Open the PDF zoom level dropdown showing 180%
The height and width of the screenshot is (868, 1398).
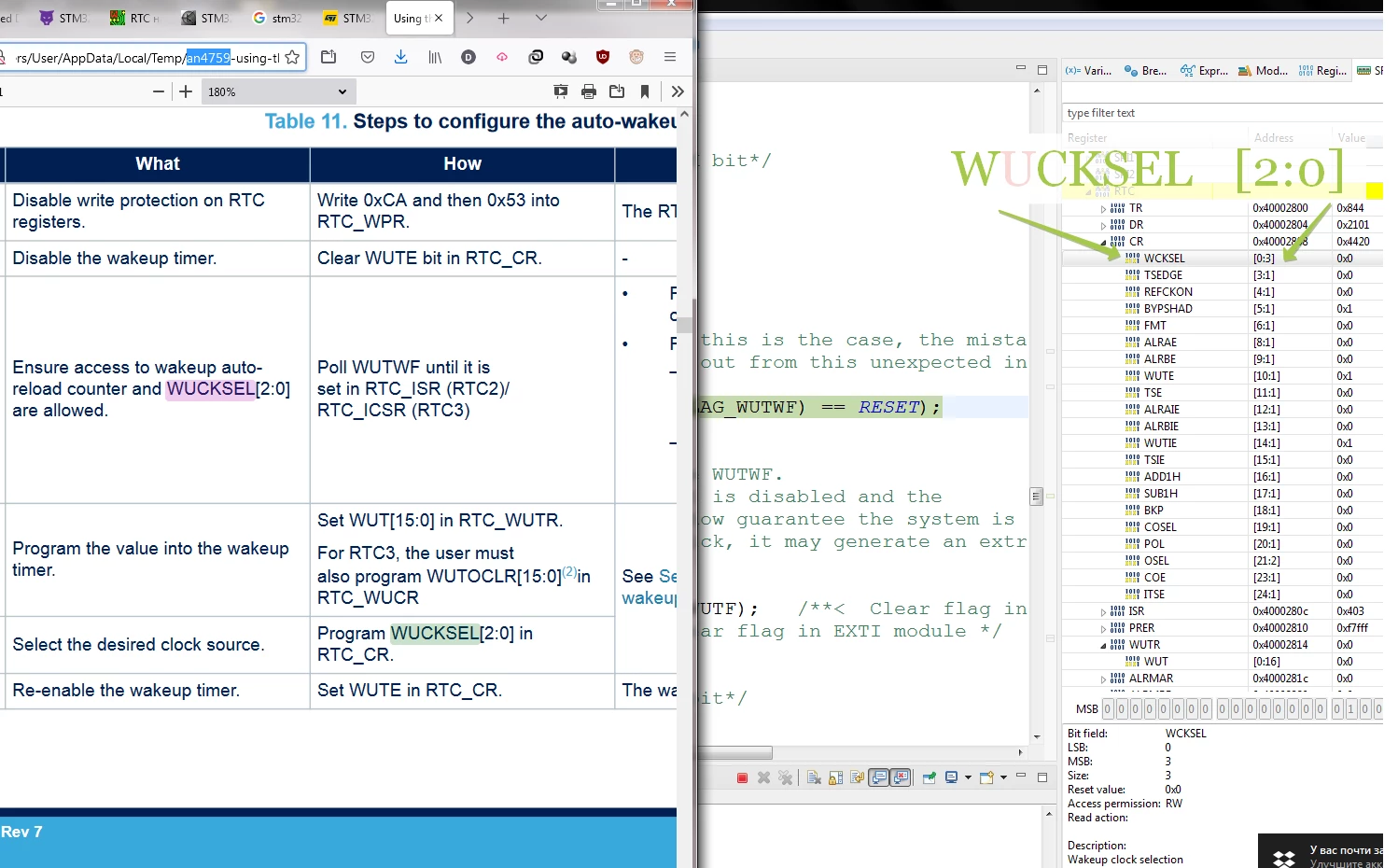tap(279, 91)
